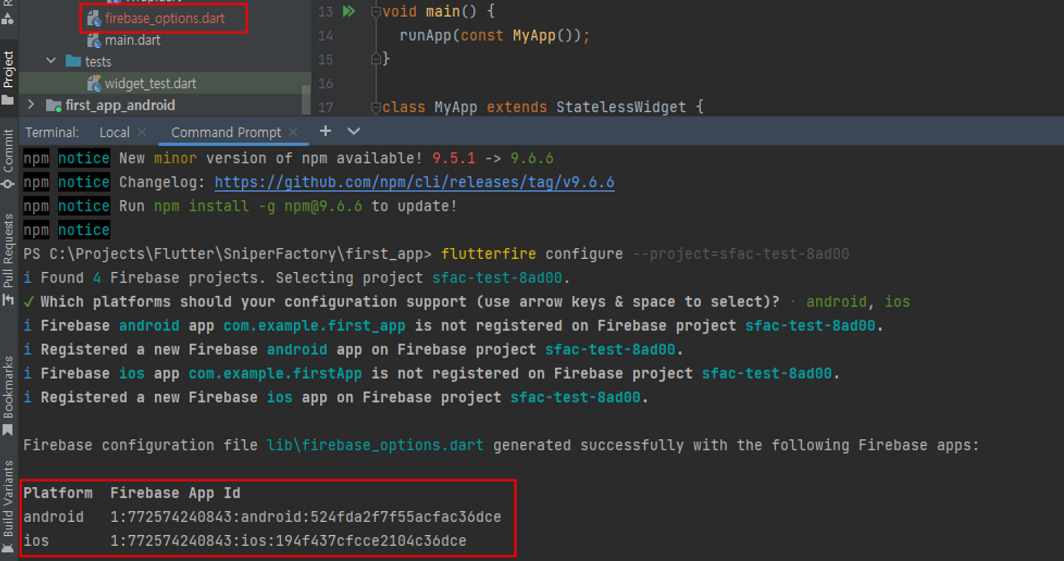Switch to the Local terminal tab
The image size is (1064, 561).
click(114, 132)
